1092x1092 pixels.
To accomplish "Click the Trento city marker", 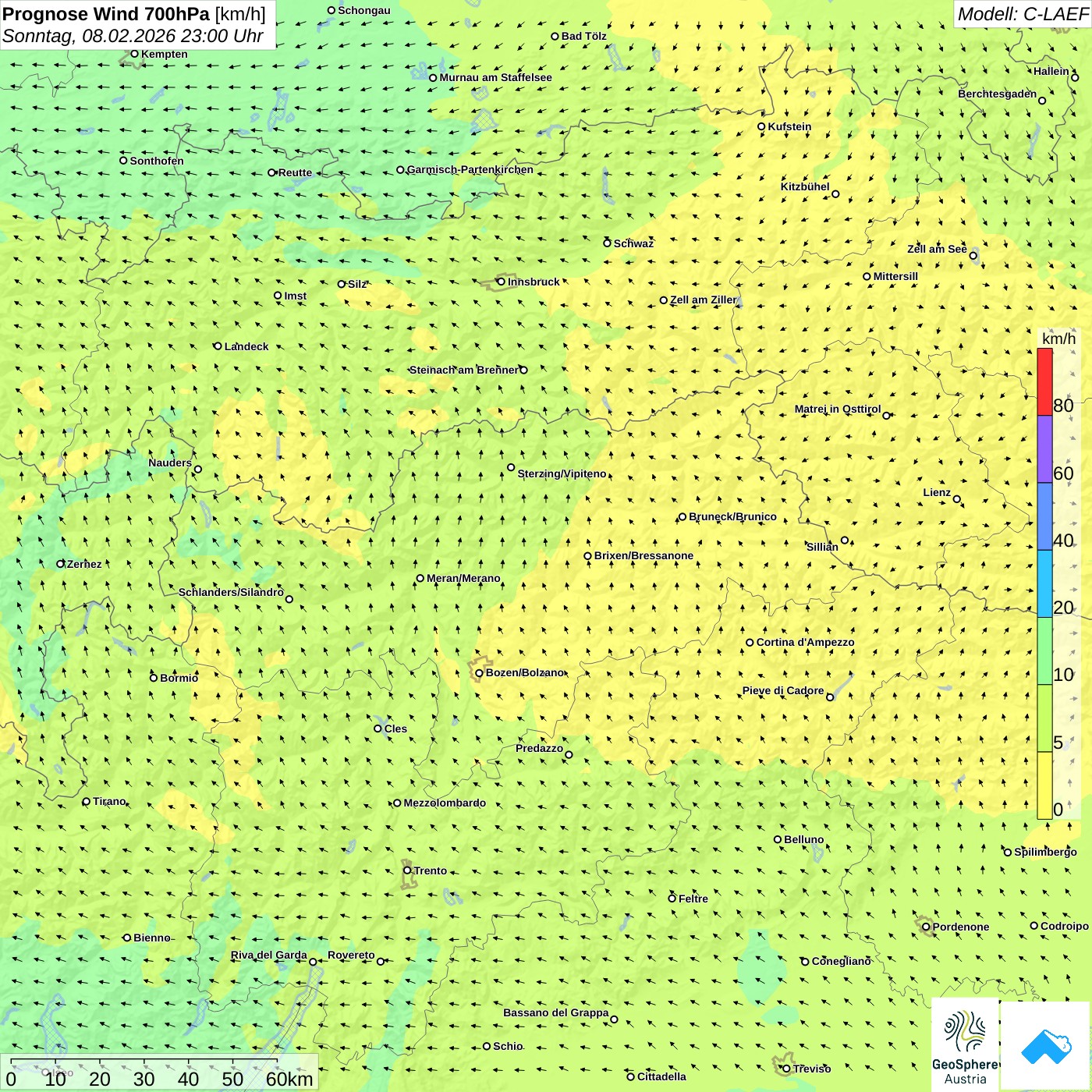I will (x=407, y=870).
